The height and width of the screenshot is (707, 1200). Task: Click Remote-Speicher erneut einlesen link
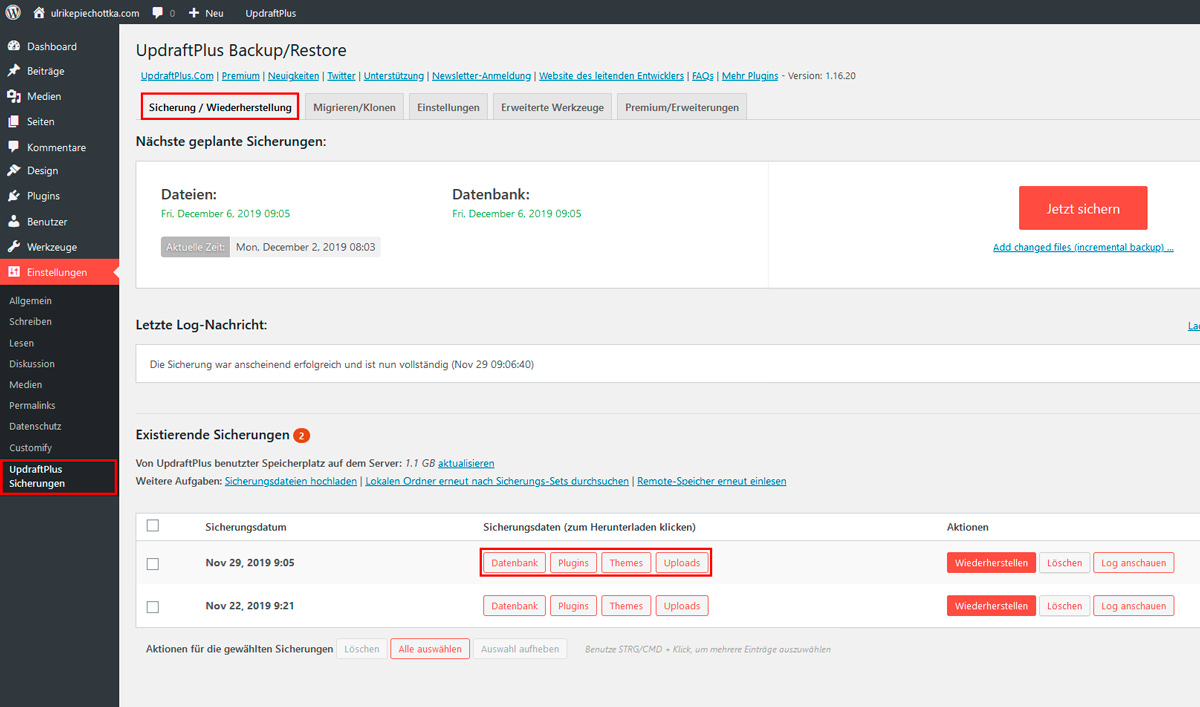(712, 481)
